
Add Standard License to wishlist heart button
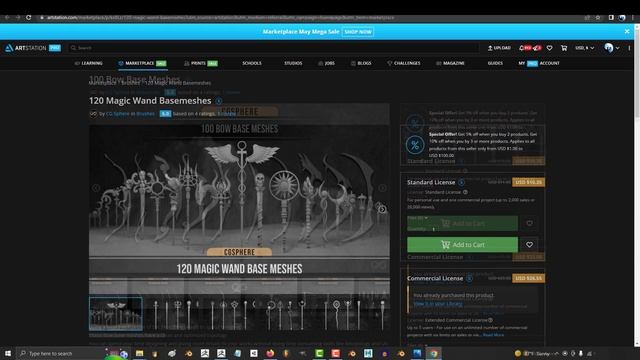pos(529,244)
